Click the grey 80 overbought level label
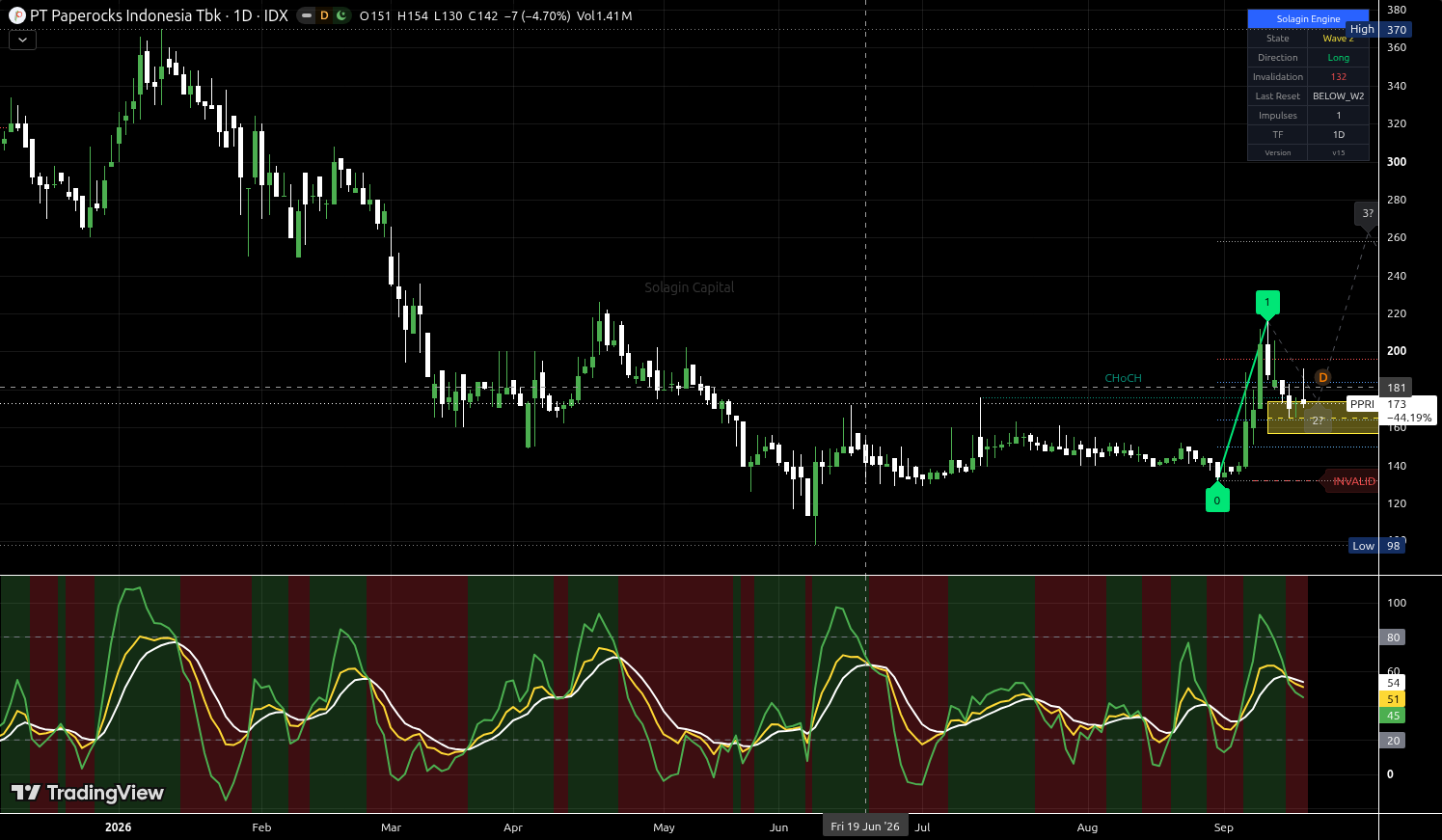This screenshot has width=1442, height=840. [1393, 637]
